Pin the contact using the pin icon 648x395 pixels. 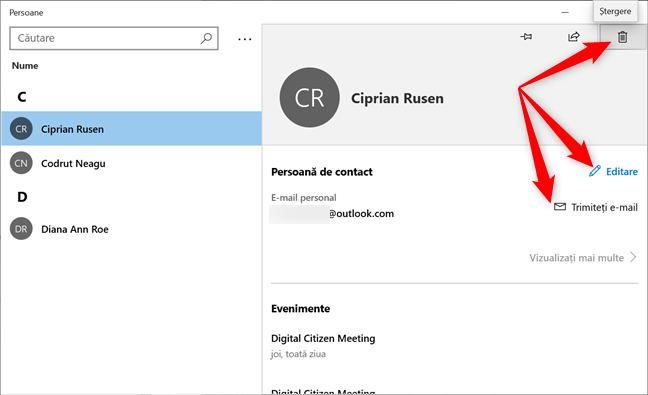pyautogui.click(x=526, y=37)
